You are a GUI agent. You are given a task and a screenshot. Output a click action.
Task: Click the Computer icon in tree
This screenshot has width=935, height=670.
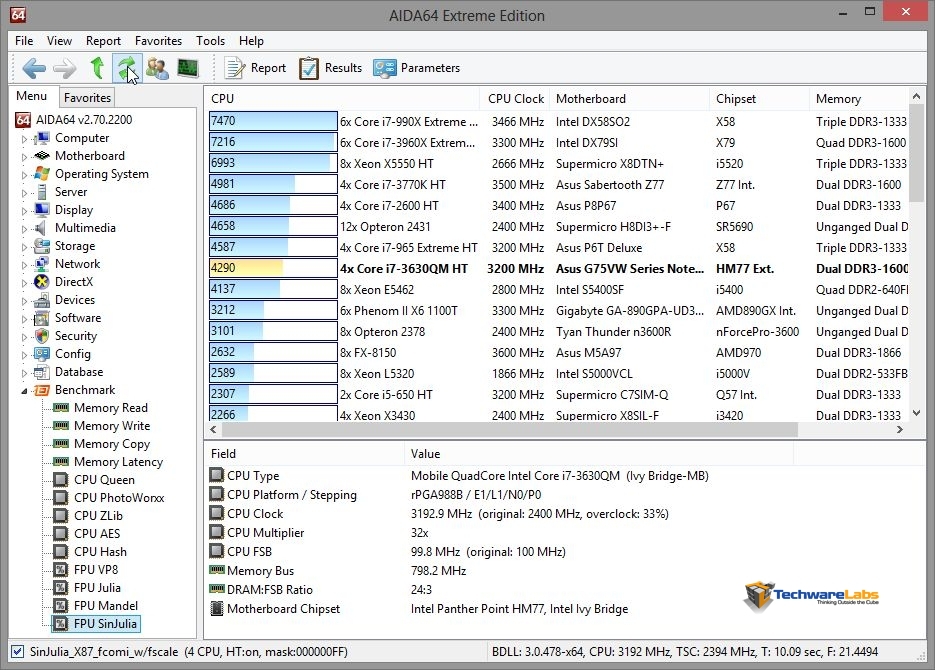42,138
